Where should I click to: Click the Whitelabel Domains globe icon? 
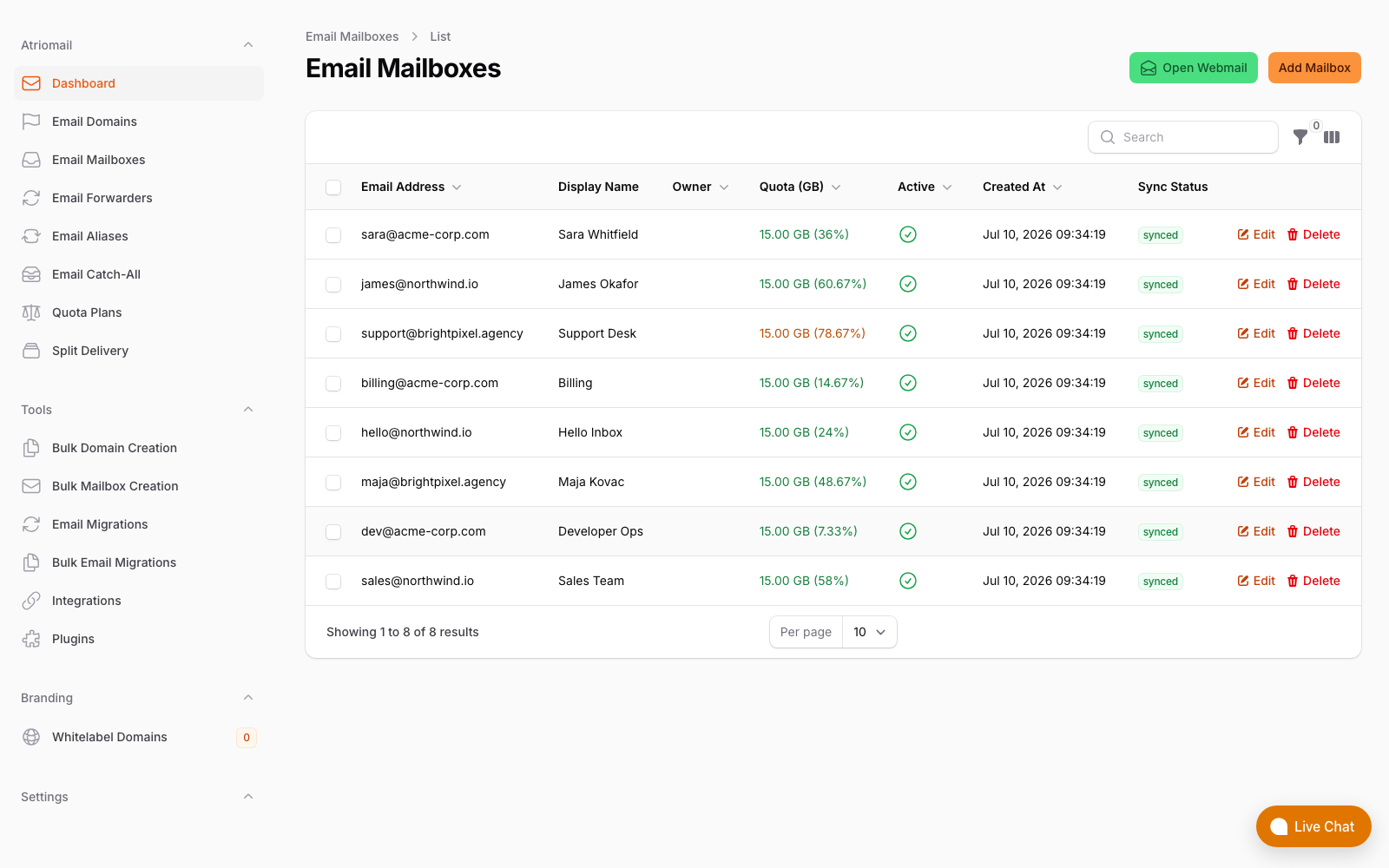(x=31, y=737)
